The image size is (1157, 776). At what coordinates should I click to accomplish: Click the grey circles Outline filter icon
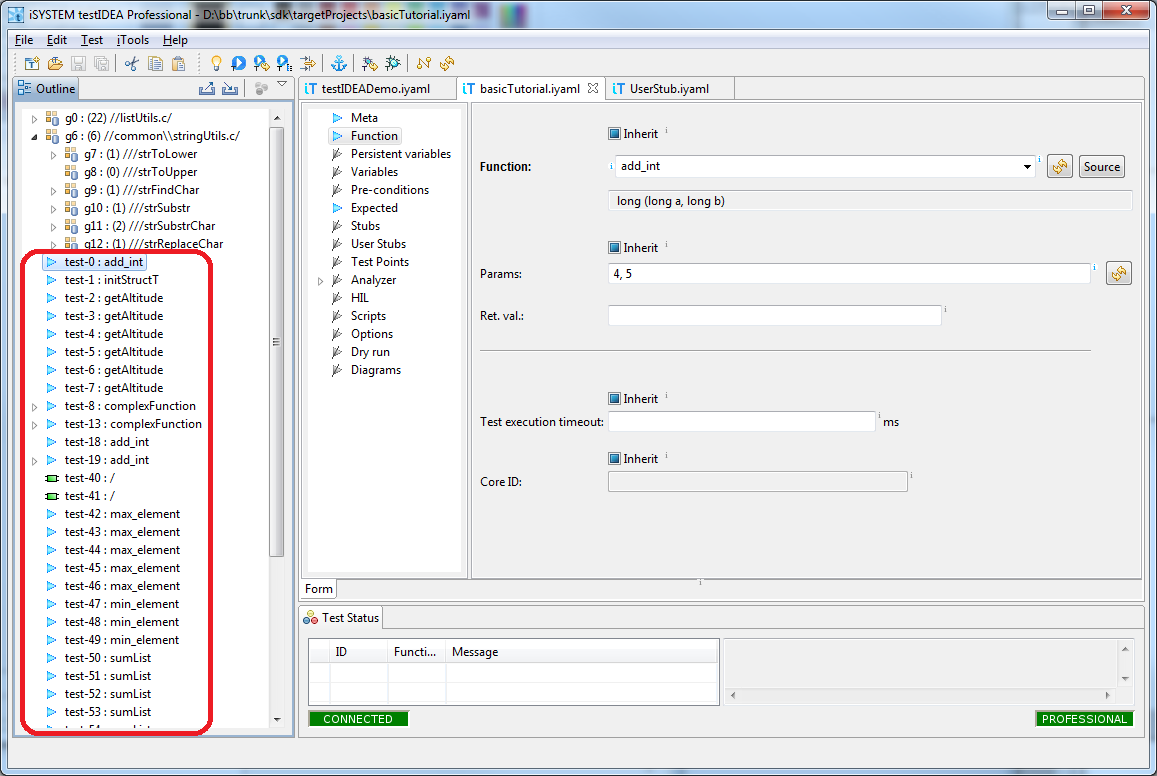261,89
